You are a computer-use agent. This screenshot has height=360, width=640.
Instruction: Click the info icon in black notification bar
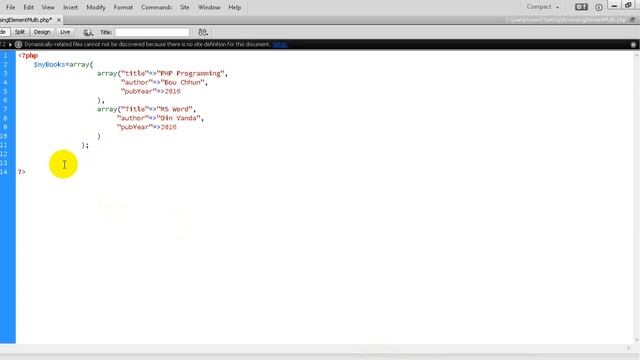(x=19, y=44)
